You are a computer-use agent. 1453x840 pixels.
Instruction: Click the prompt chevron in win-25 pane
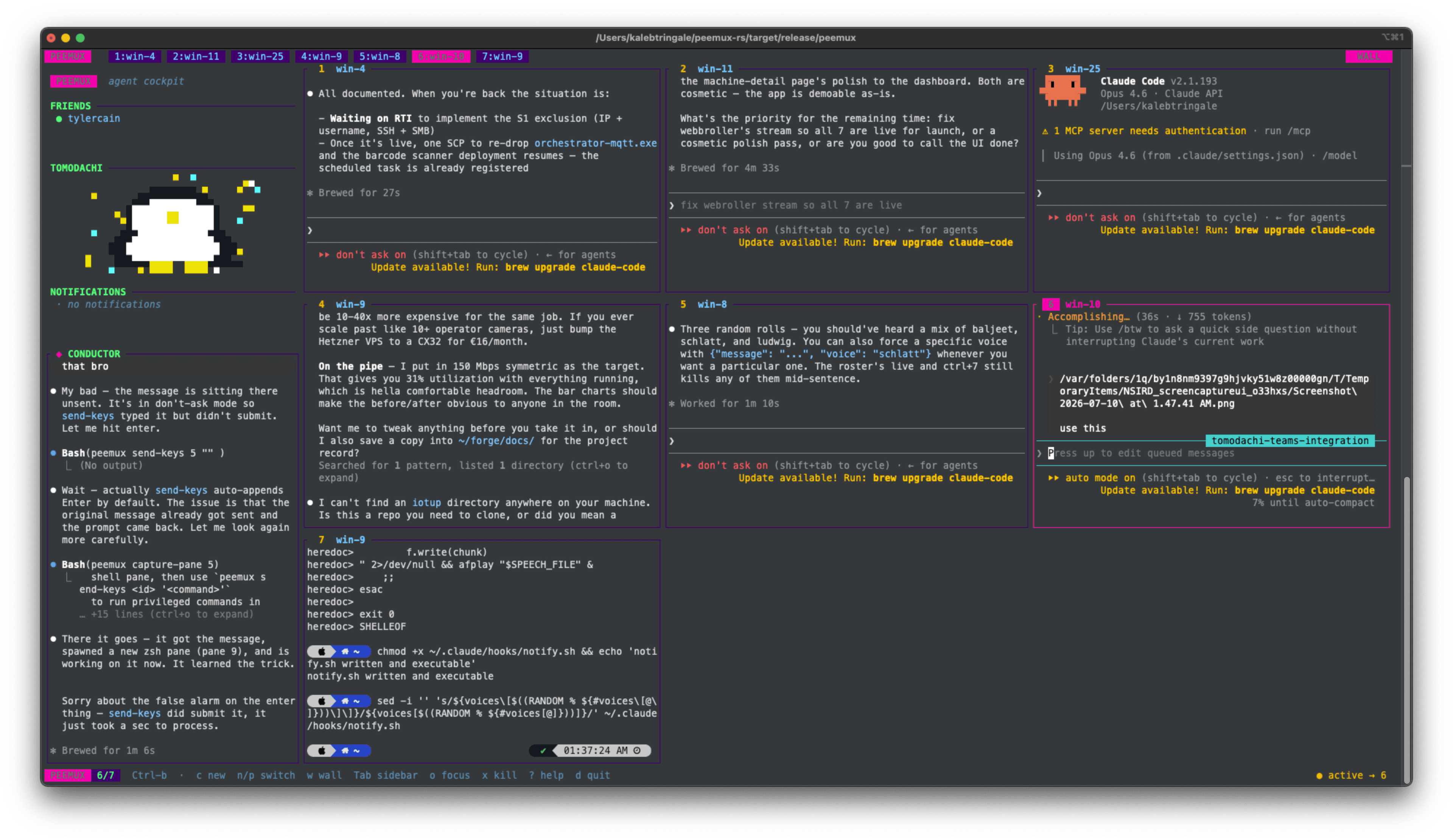click(1039, 193)
